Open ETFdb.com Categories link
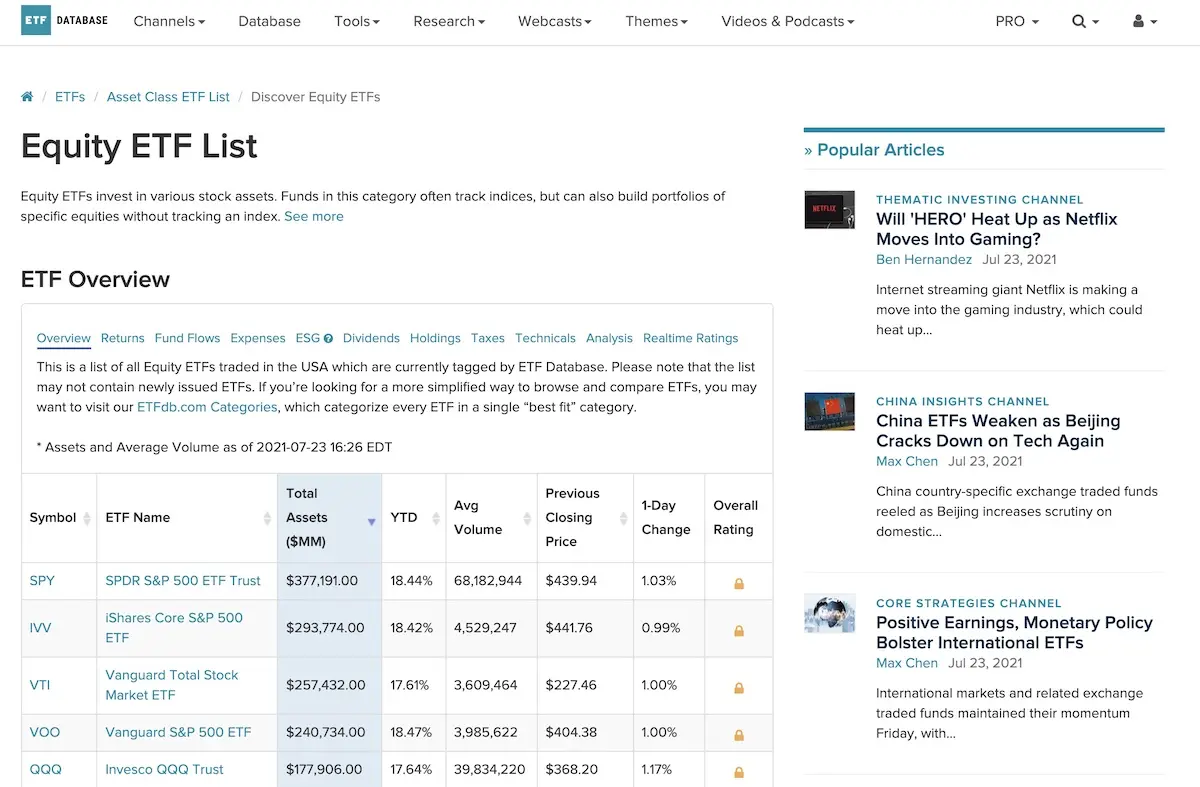1200x787 pixels. (207, 407)
